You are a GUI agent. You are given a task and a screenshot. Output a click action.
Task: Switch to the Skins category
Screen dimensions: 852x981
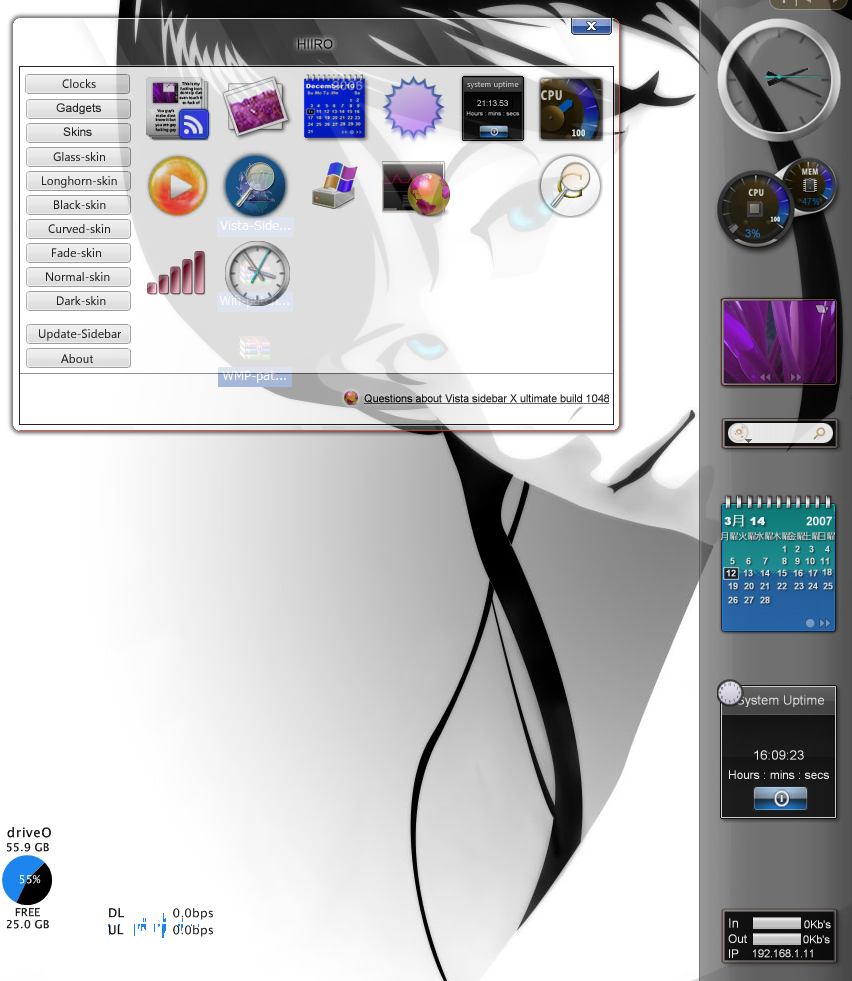pos(78,132)
